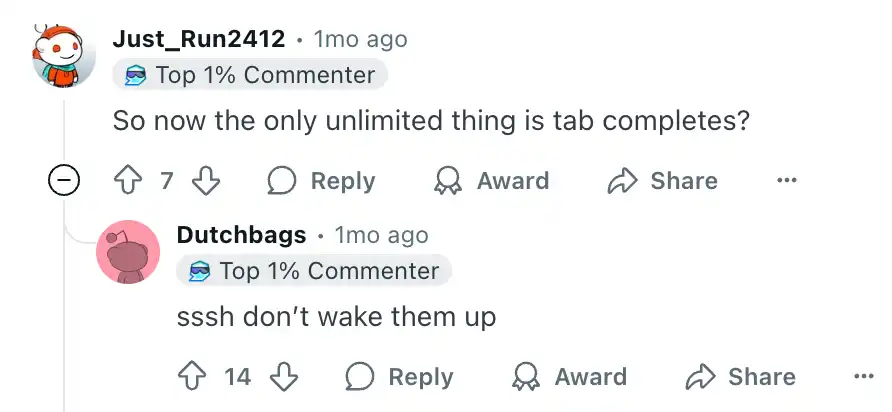Upvote Dutchbags' reply comment
892x412 pixels.
tap(192, 377)
